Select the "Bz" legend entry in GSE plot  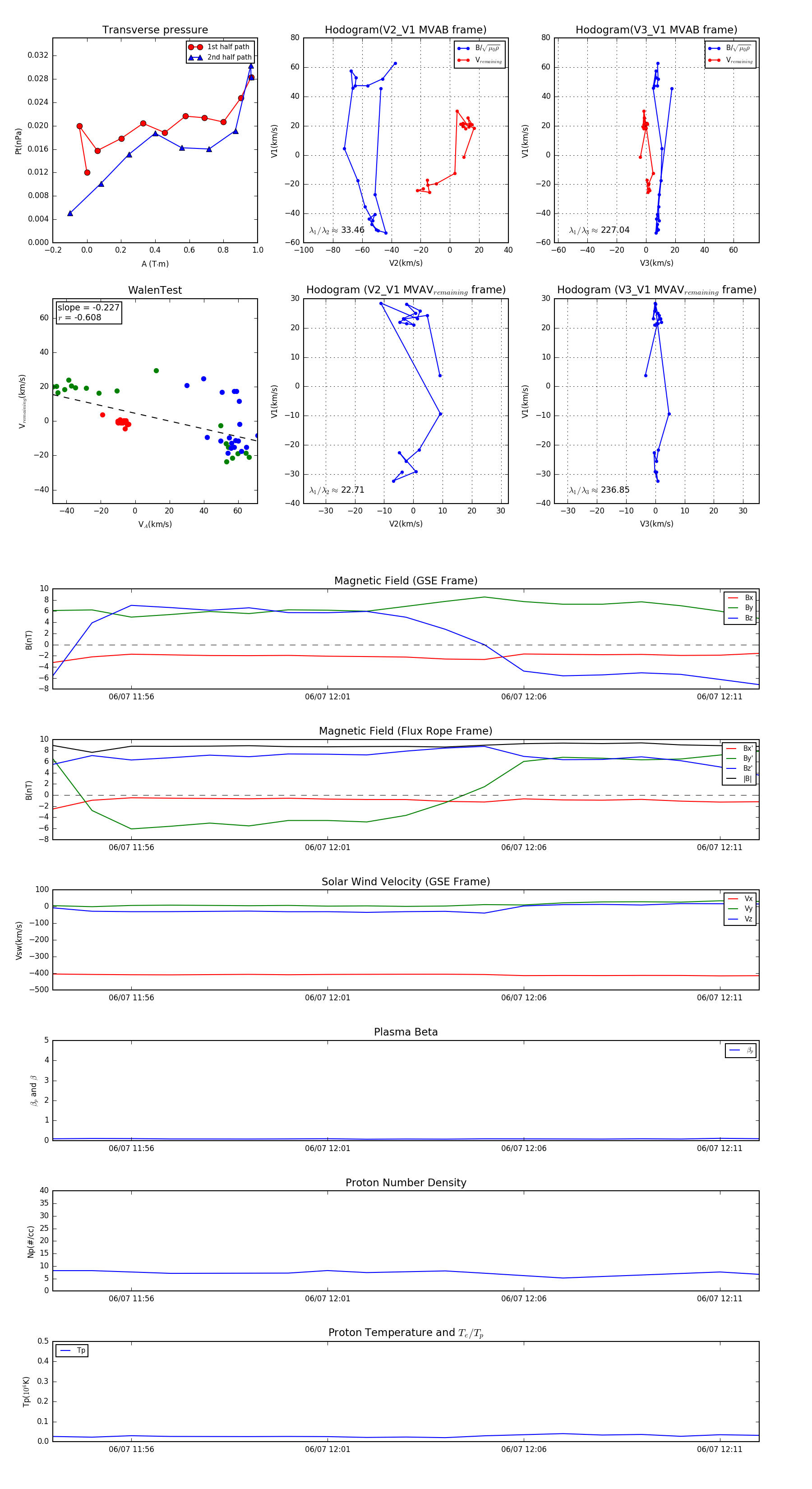[x=740, y=618]
